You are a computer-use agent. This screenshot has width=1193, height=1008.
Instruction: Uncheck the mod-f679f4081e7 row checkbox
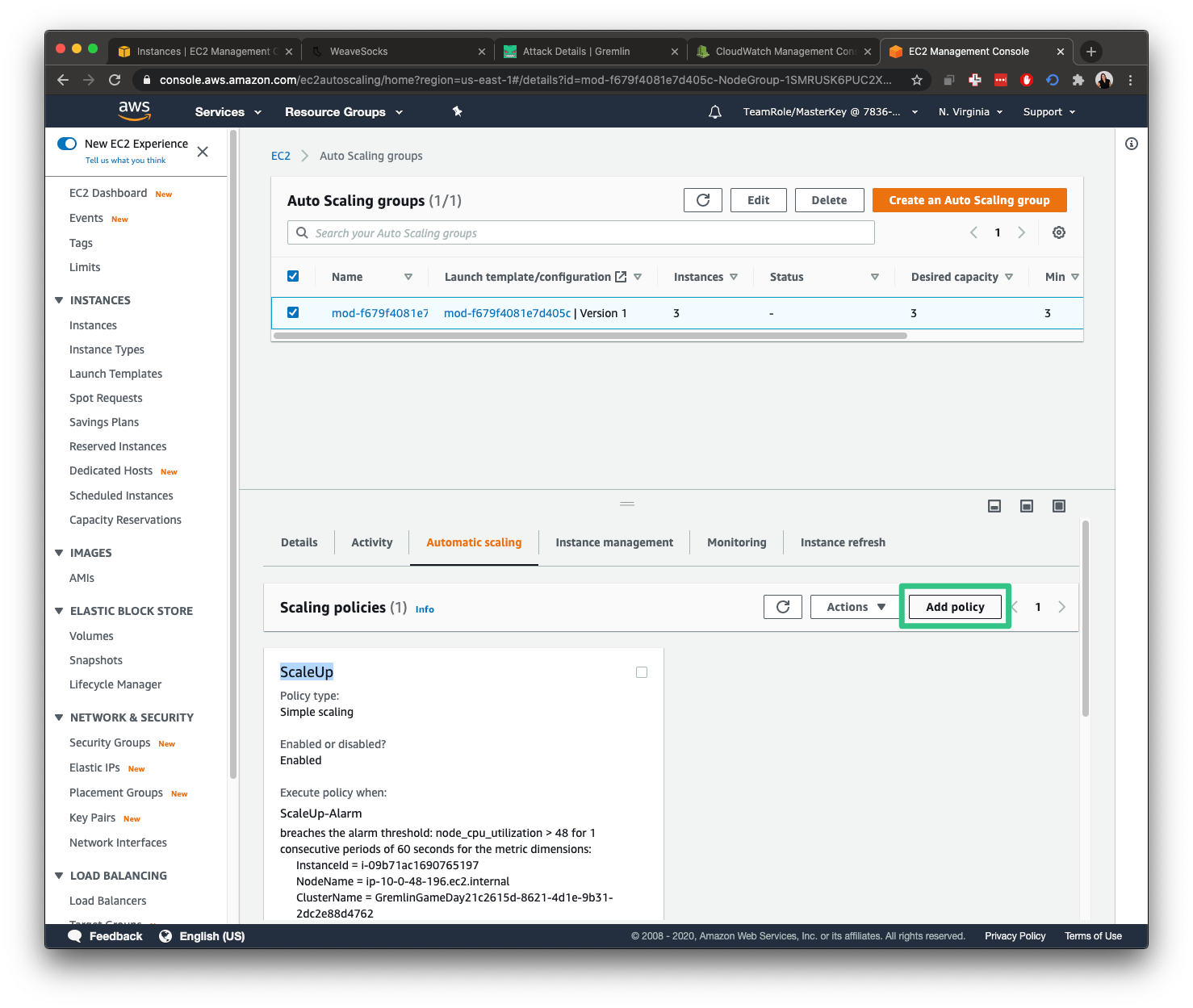(x=293, y=312)
